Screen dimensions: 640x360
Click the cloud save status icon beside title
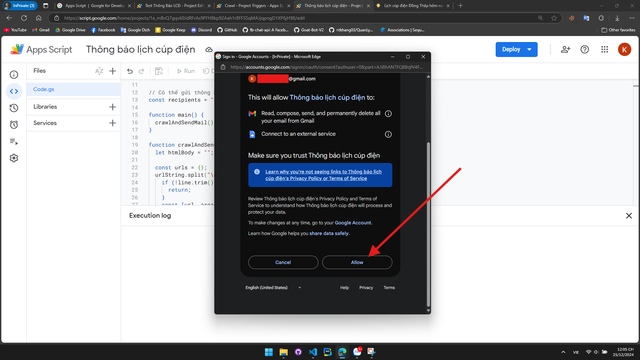coord(209,50)
